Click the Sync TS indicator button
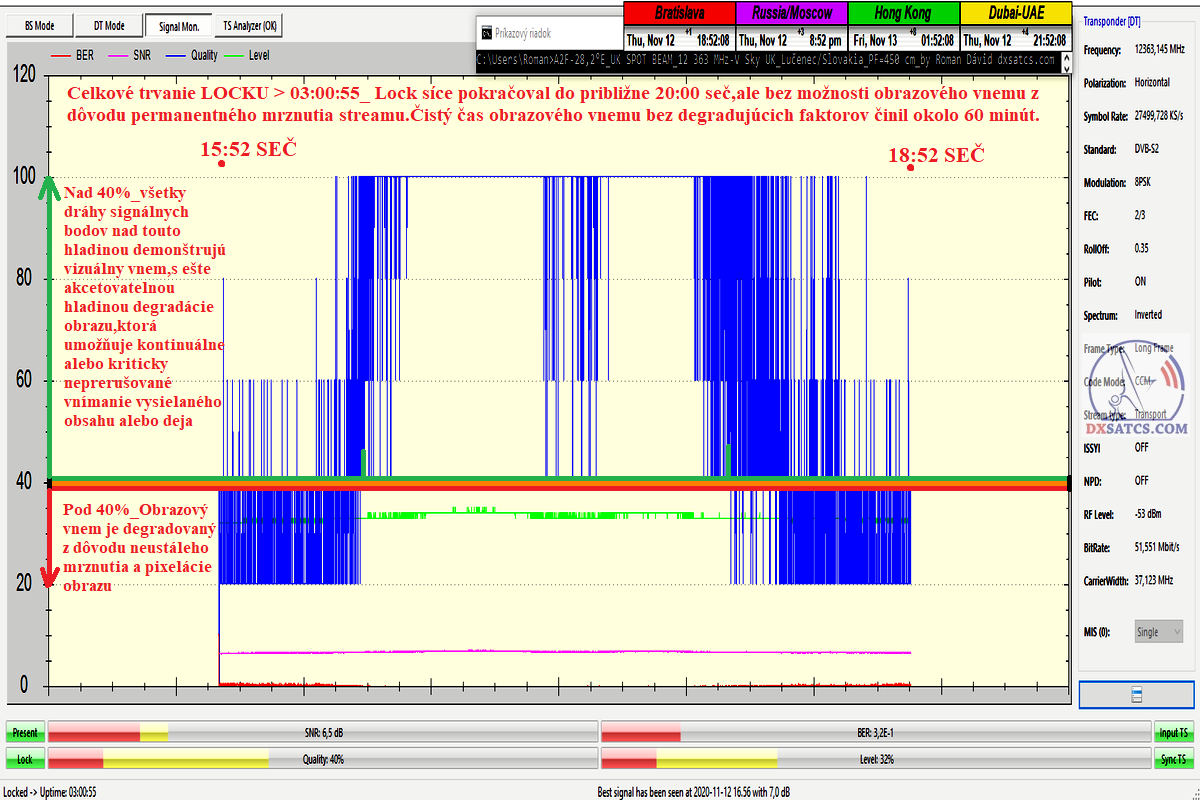The image size is (1200, 800). click(1173, 759)
